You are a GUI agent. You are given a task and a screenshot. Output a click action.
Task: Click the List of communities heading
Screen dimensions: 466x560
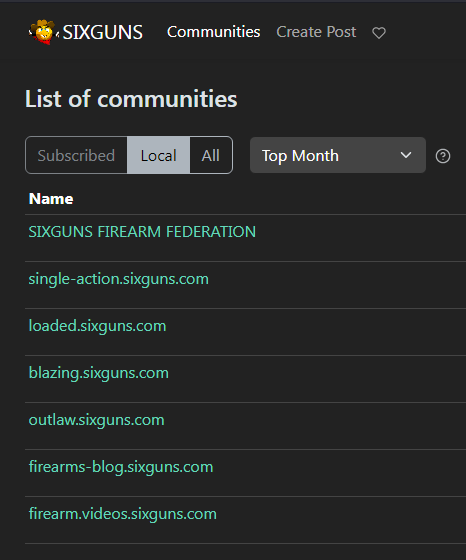(131, 99)
